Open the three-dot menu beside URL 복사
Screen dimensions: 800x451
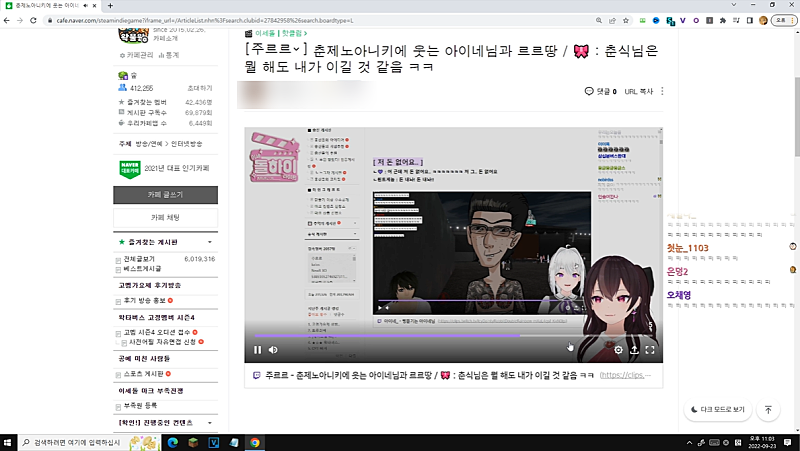pos(662,91)
